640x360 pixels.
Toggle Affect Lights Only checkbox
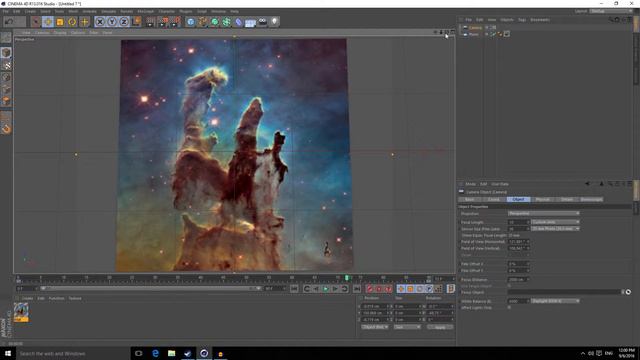tap(509, 307)
